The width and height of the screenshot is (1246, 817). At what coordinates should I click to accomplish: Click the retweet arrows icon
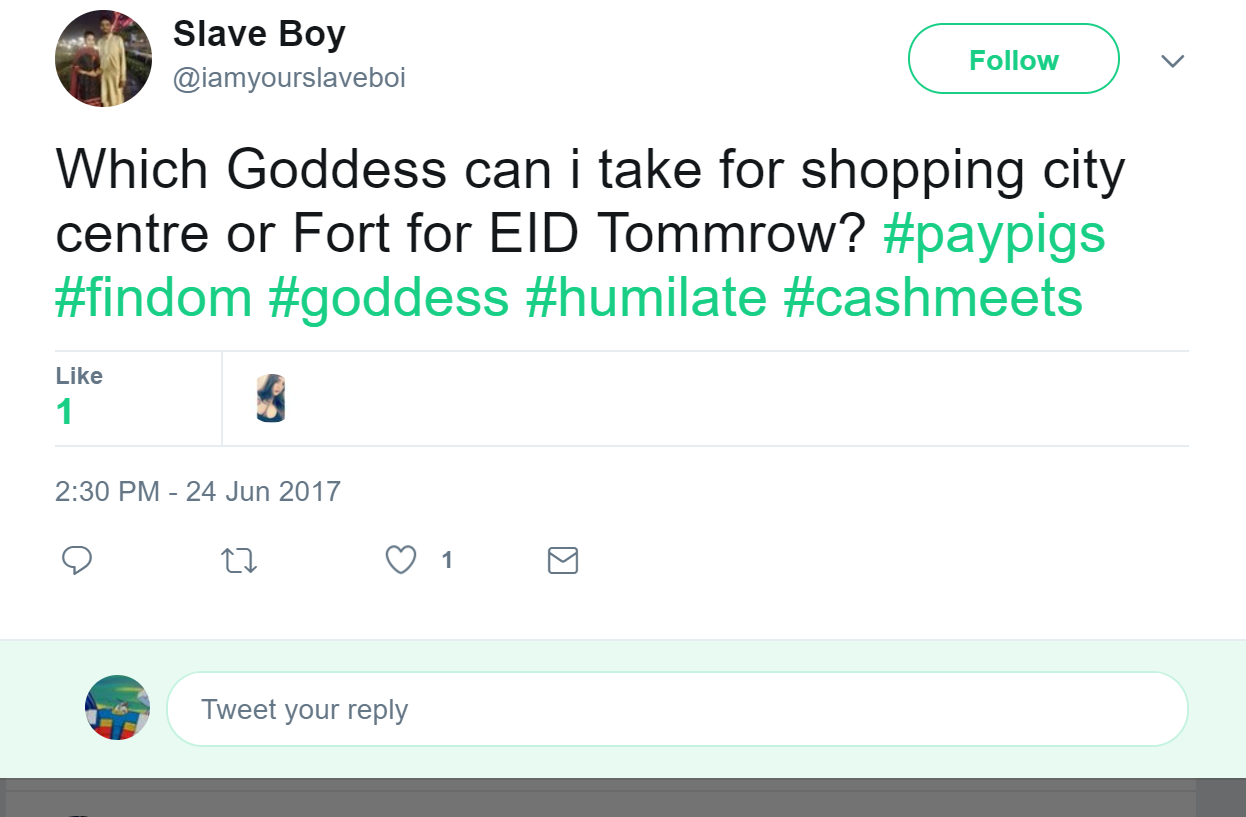tap(238, 561)
